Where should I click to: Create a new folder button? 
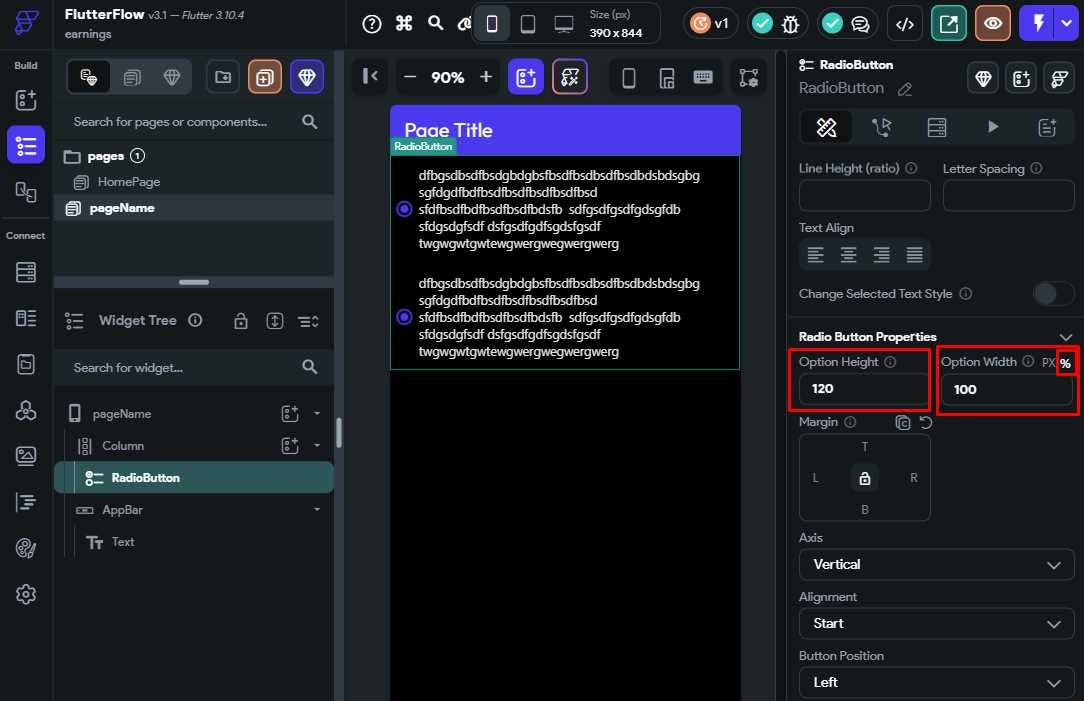tap(223, 77)
